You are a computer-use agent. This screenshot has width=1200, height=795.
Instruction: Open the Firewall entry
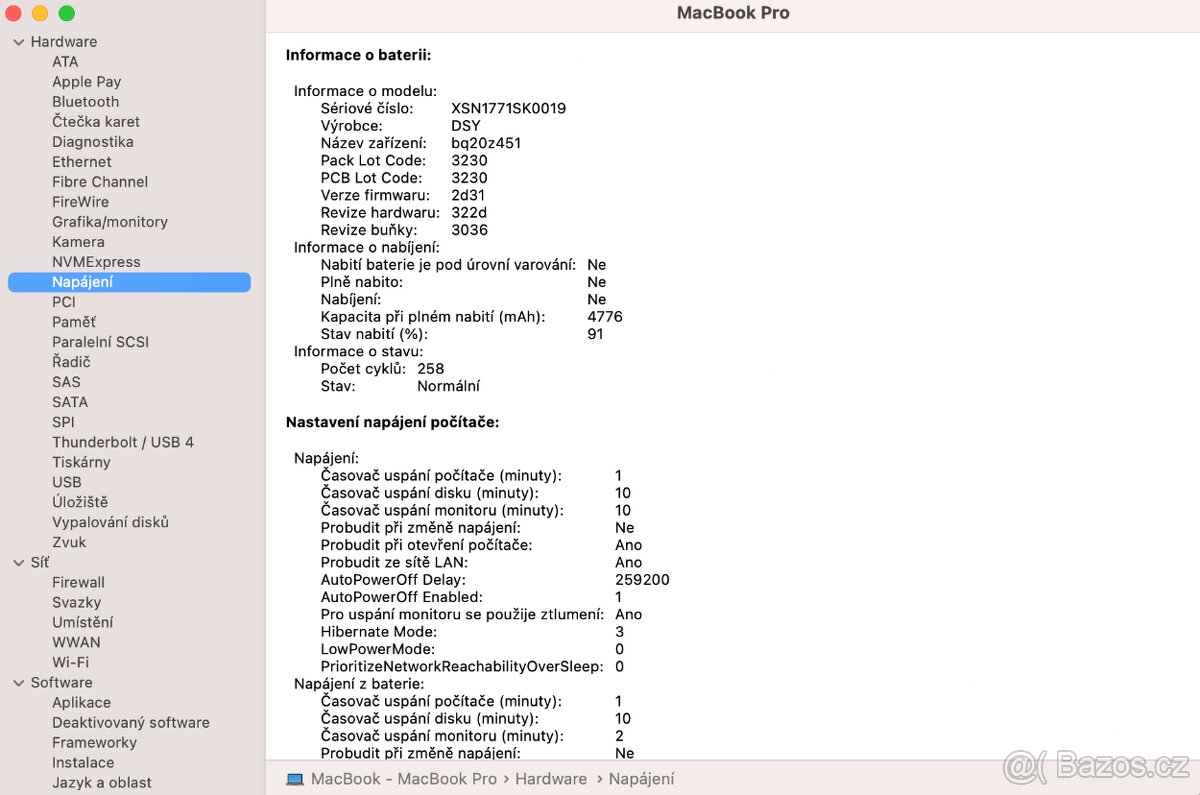[78, 583]
